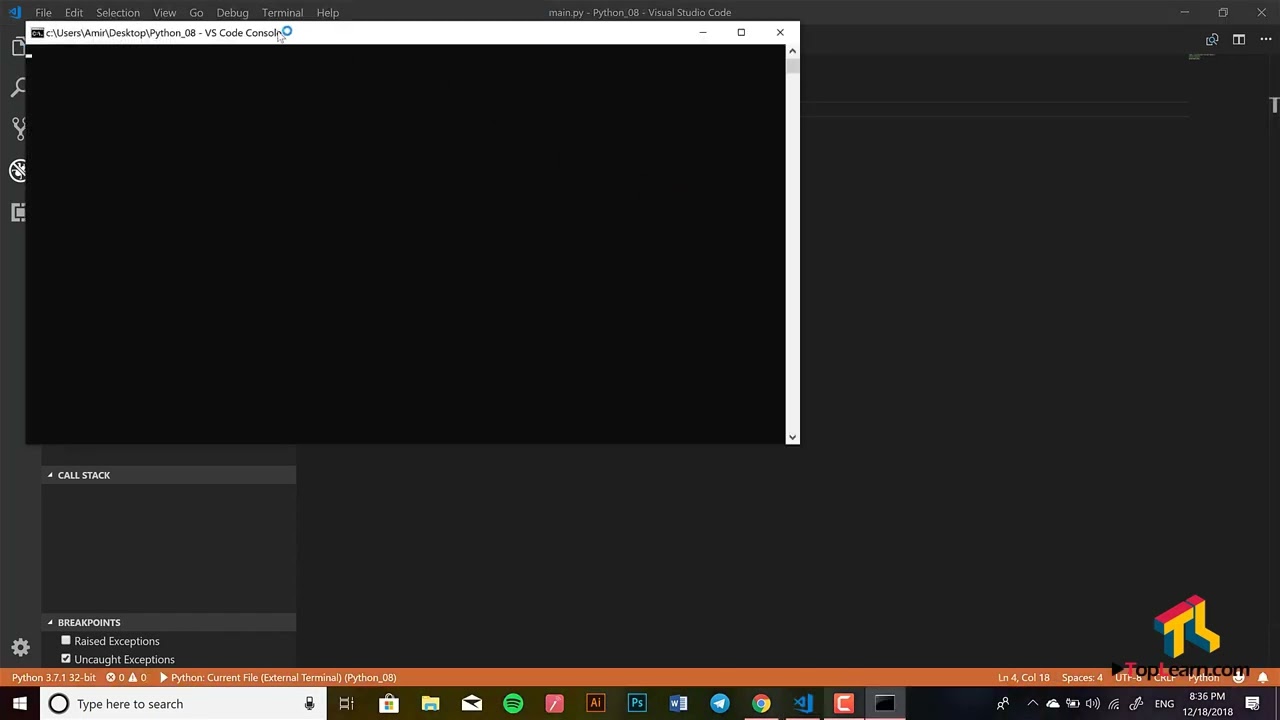Show hidden icons in the system tray
Screen dimensions: 1280x720
click(1032, 704)
